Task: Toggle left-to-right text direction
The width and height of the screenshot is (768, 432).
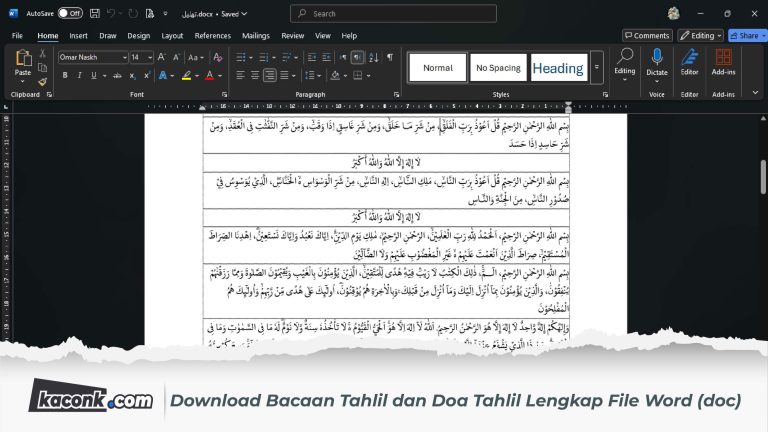Action: coord(343,57)
